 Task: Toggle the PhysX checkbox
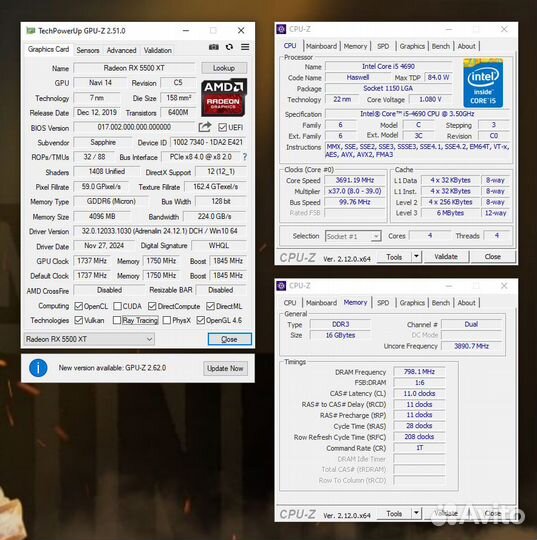[x=167, y=320]
